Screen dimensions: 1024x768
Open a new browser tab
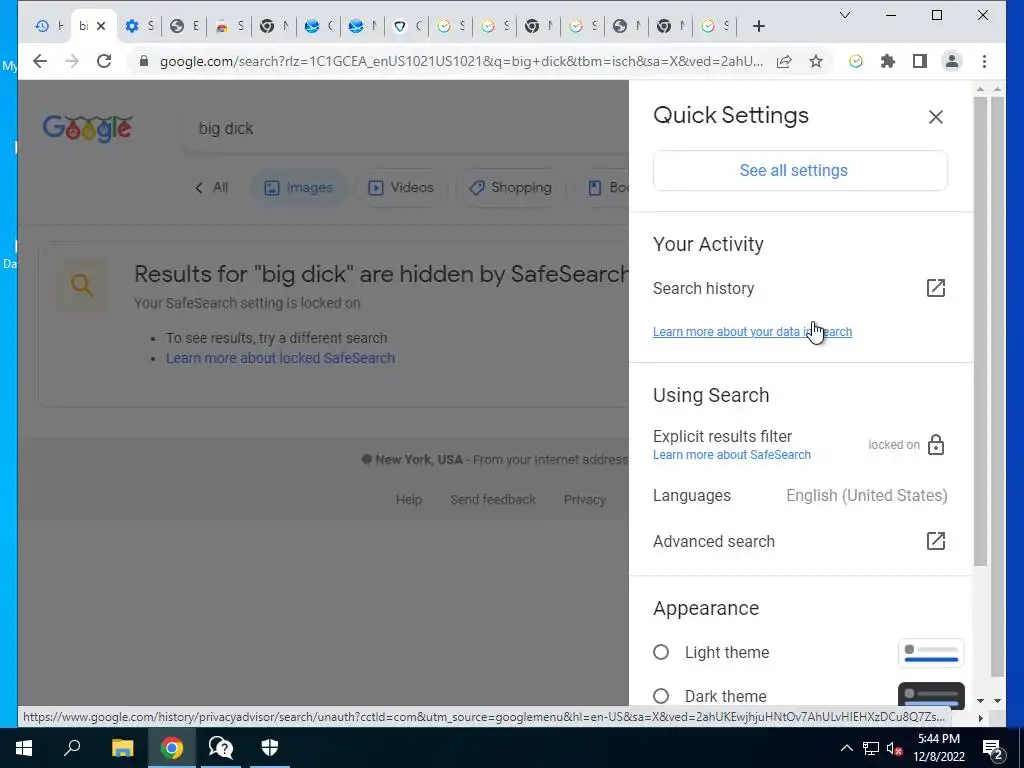point(758,26)
